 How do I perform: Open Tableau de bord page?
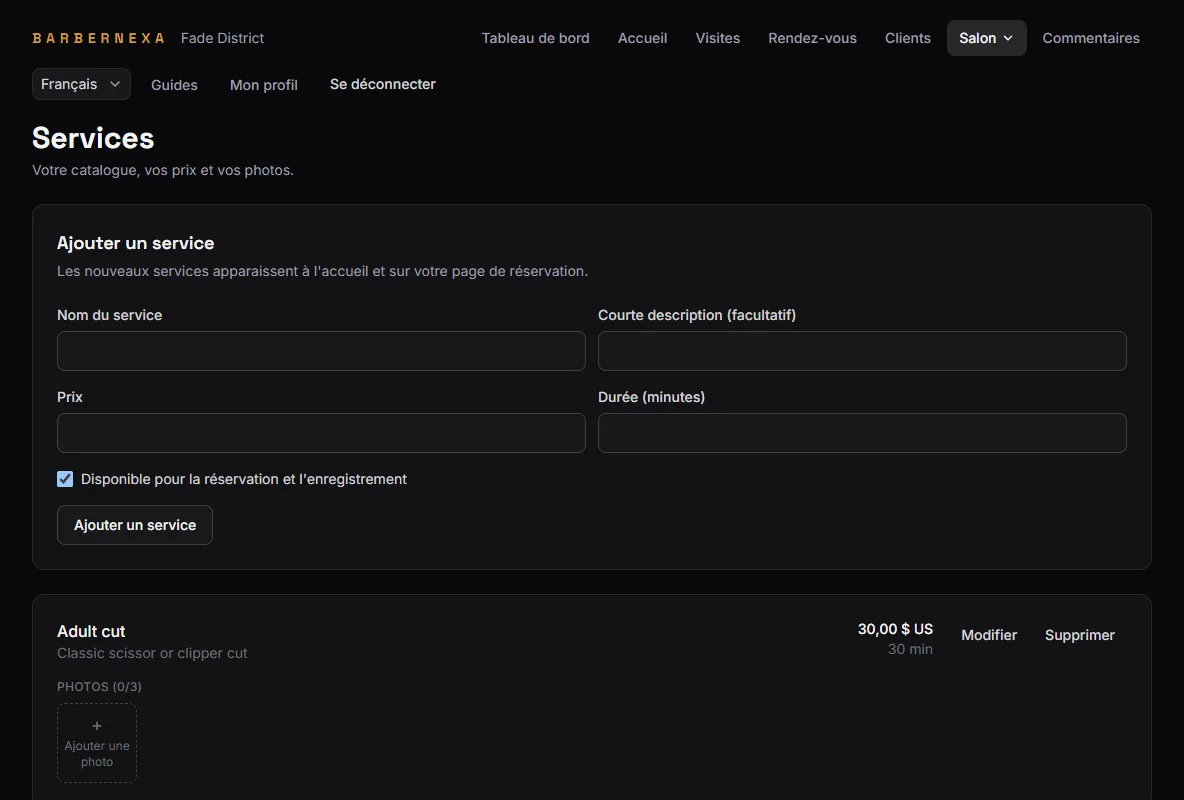(535, 38)
